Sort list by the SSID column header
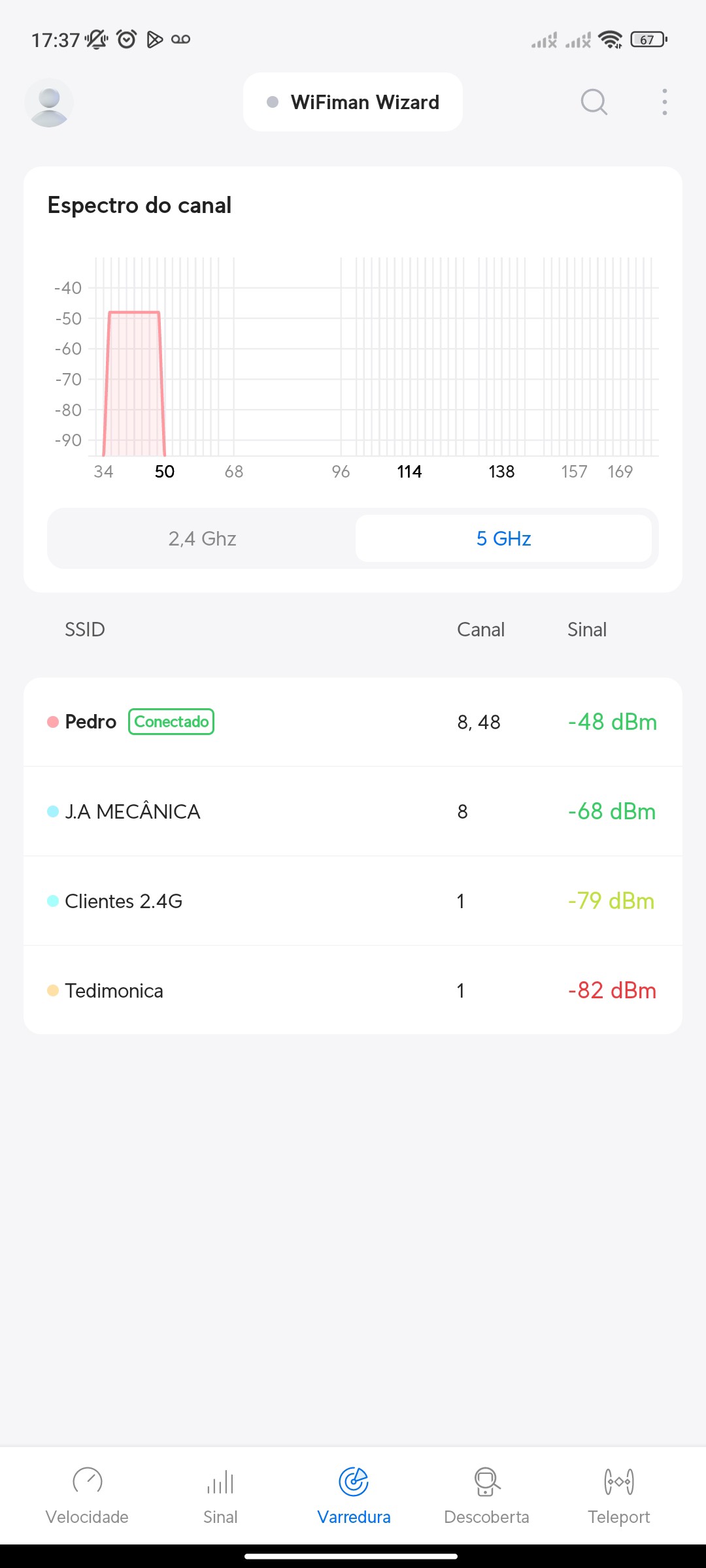The image size is (706, 1568). (x=85, y=629)
